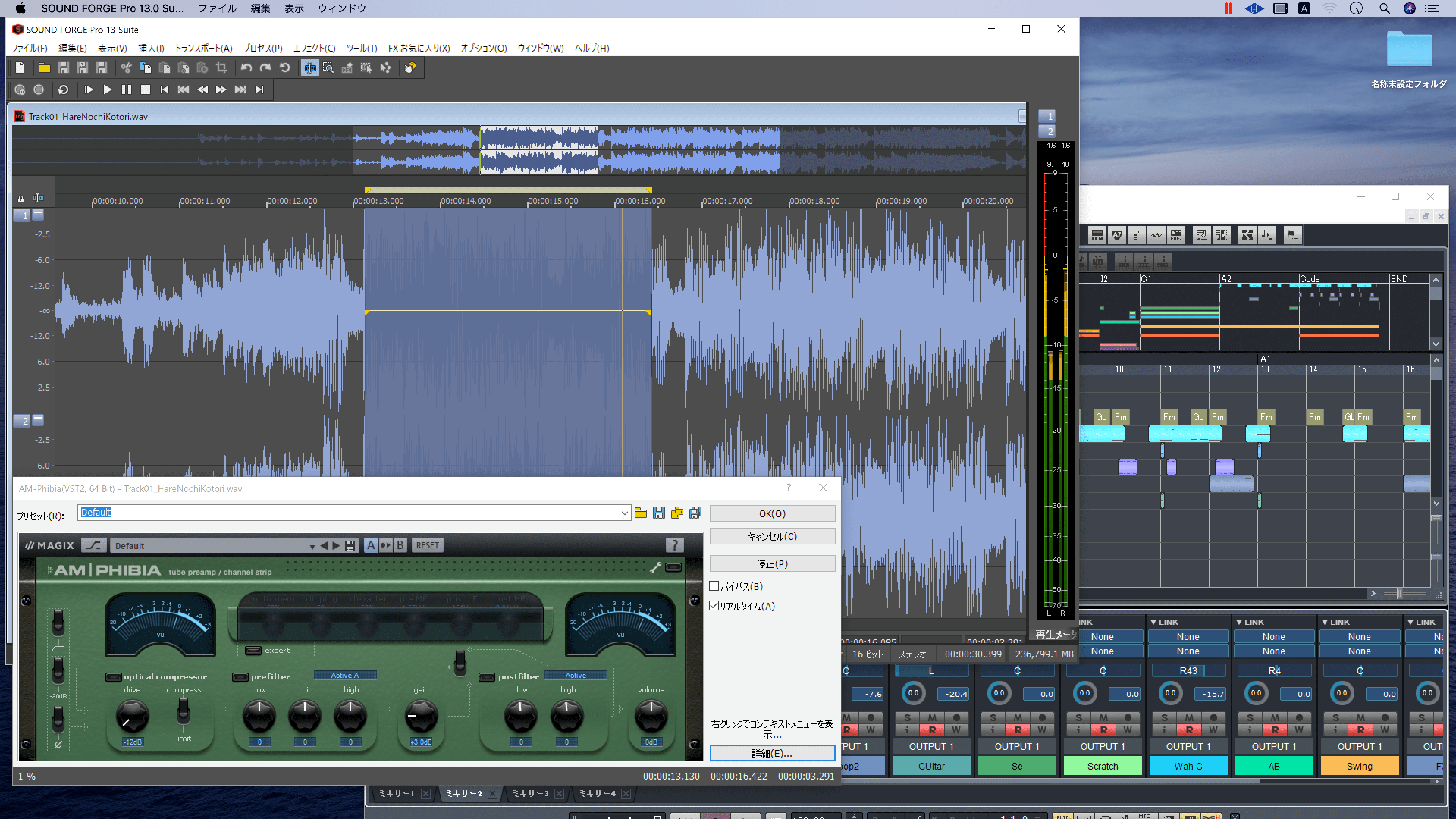This screenshot has width=1456, height=819.
Task: Start Play in the transport bar
Action: tap(107, 89)
